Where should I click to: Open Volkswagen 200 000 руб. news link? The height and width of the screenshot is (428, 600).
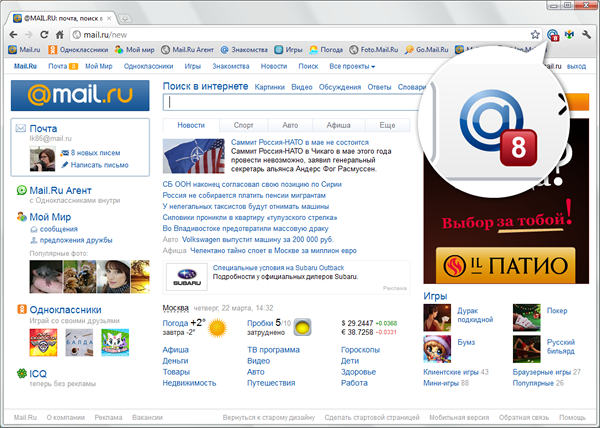pos(258,239)
